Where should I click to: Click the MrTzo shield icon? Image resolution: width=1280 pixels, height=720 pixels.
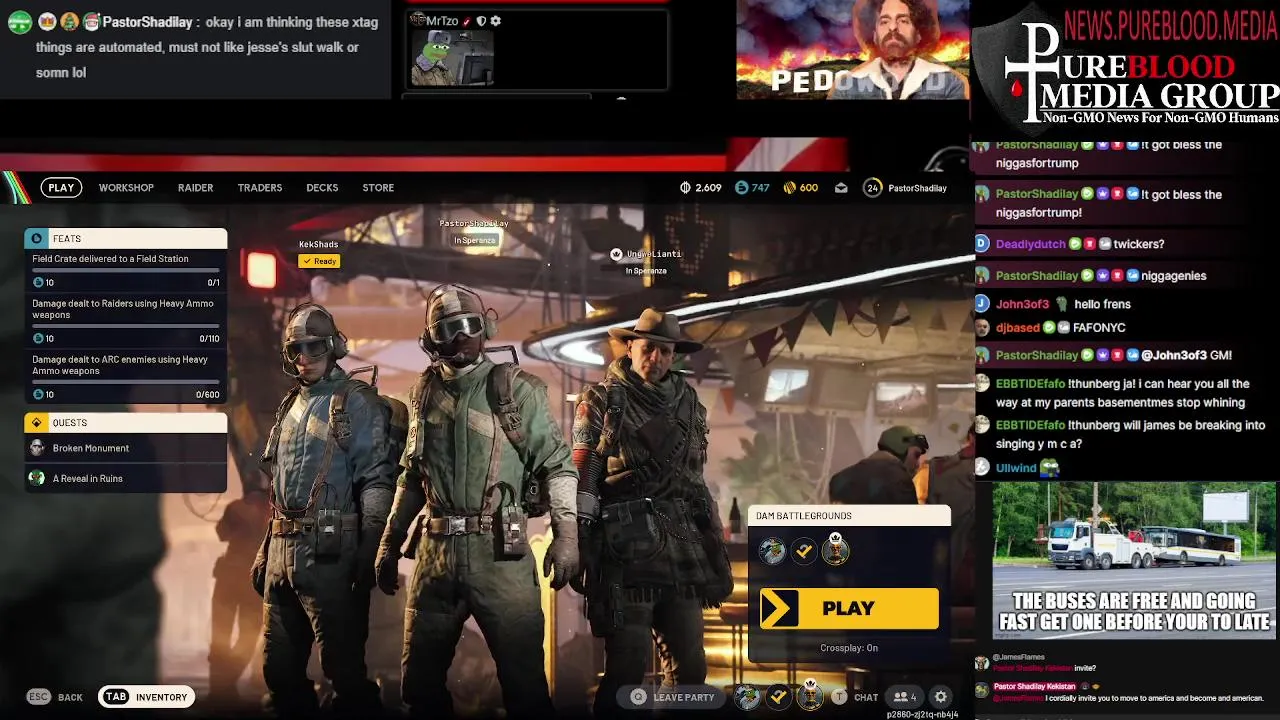point(481,21)
